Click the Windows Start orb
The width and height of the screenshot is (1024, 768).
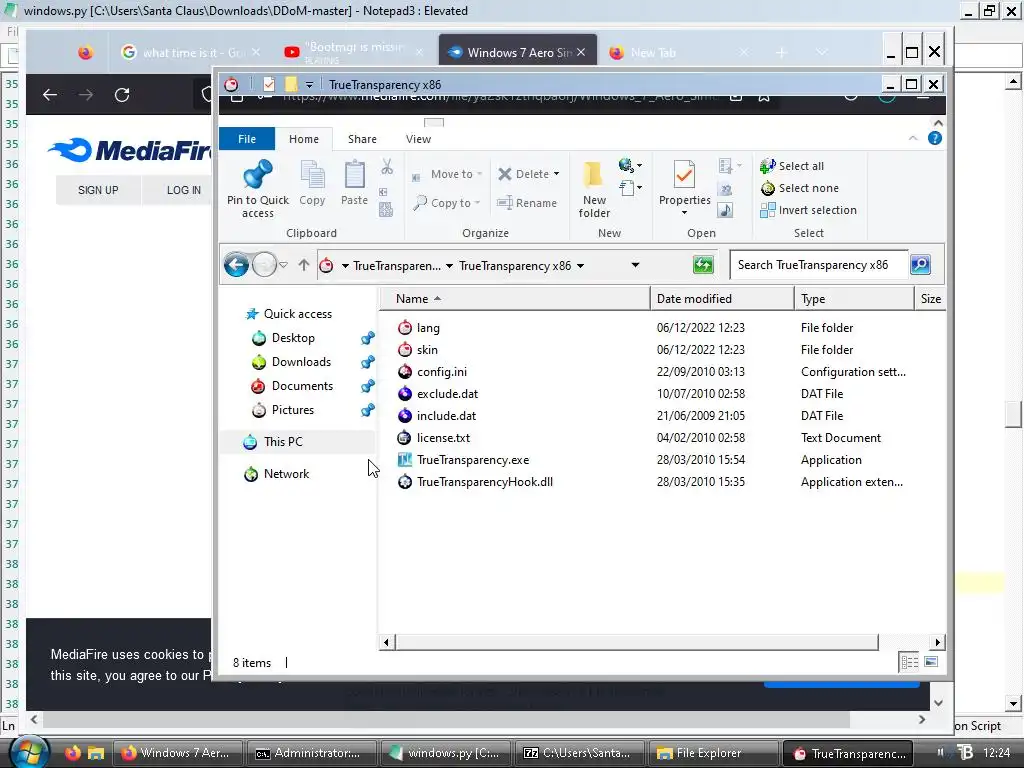click(x=27, y=752)
